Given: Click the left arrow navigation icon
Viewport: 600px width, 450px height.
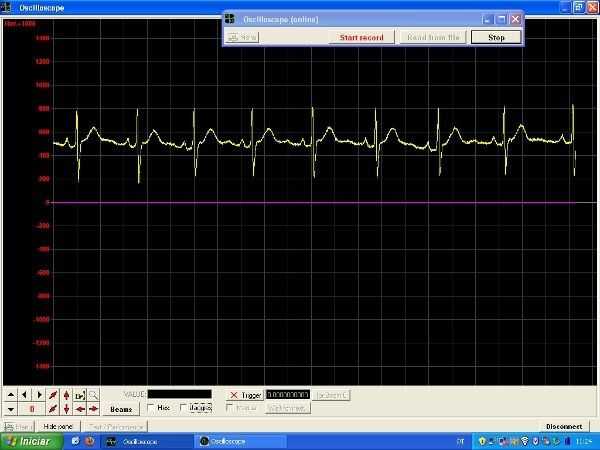Looking at the screenshot, I should pyautogui.click(x=24, y=395).
